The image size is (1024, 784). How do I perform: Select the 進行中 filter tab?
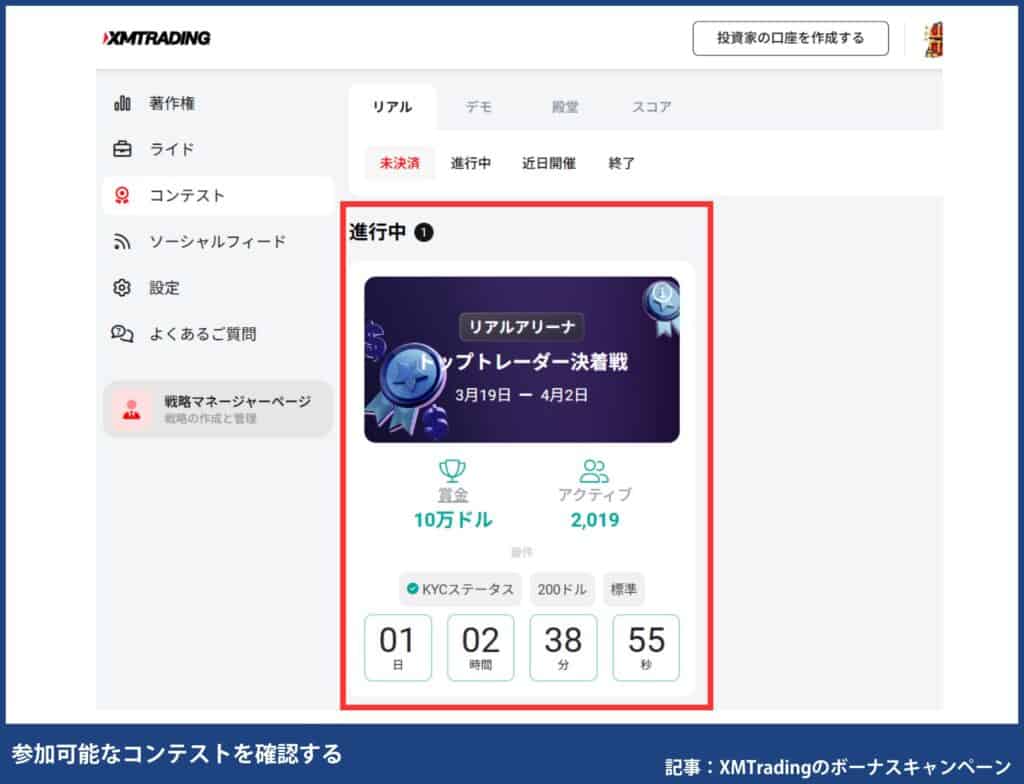(471, 163)
